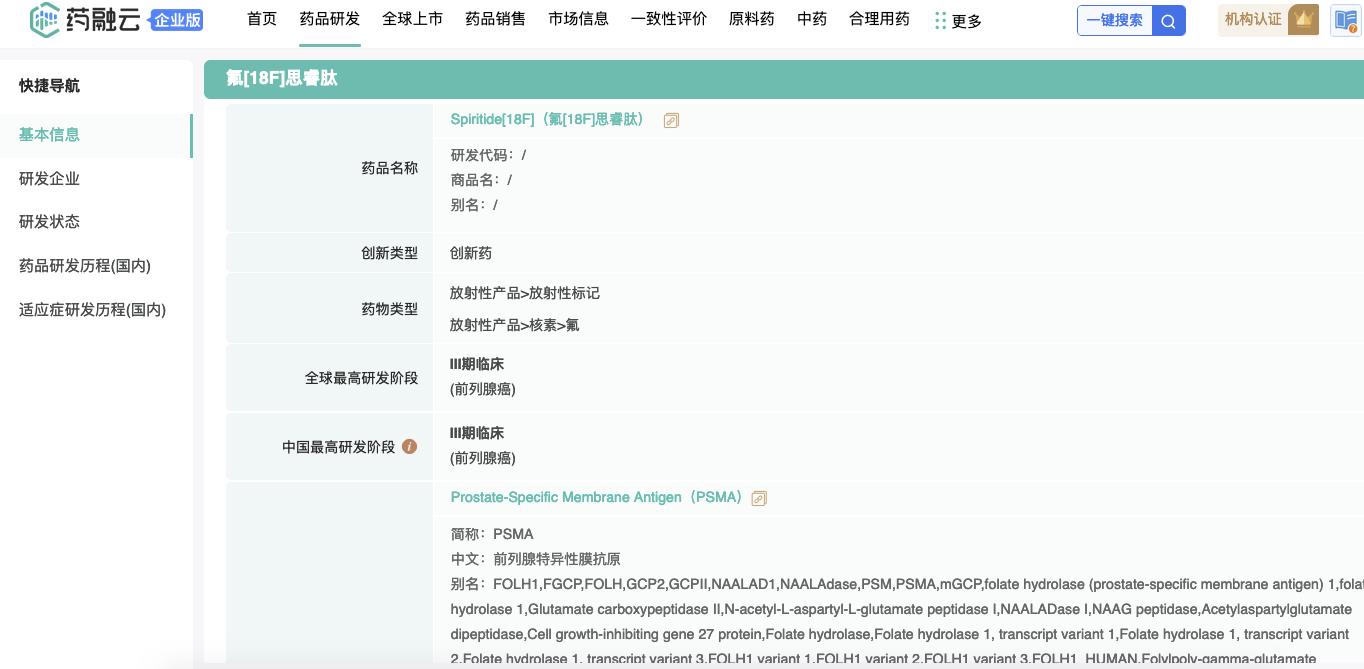Viewport: 1364px width, 669px height.
Task: Click the 快捷导航 heading
Action: [x=50, y=86]
